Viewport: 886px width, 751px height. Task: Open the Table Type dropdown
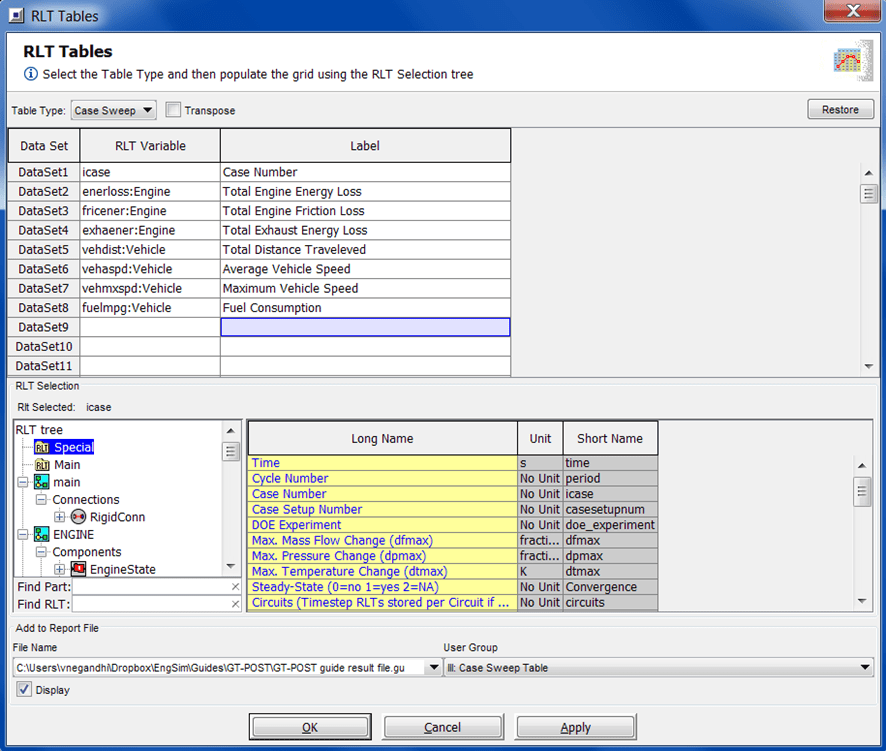pyautogui.click(x=114, y=110)
